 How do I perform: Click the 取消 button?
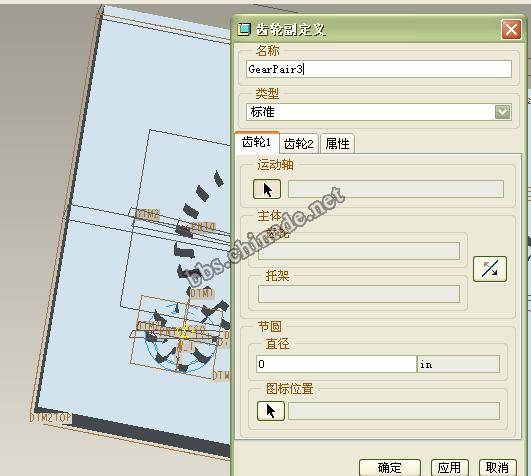click(497, 468)
